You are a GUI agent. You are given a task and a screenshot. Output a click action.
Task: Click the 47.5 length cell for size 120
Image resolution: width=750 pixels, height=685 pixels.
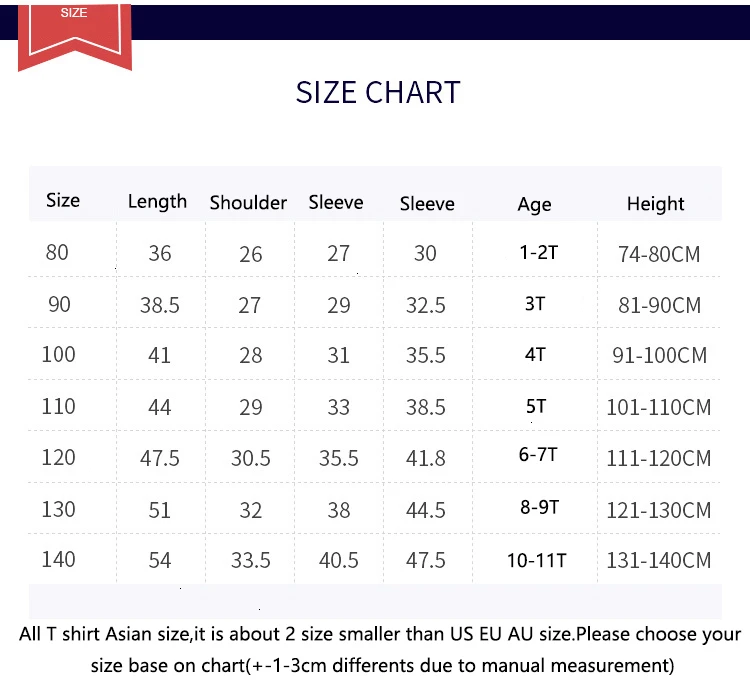point(160,458)
